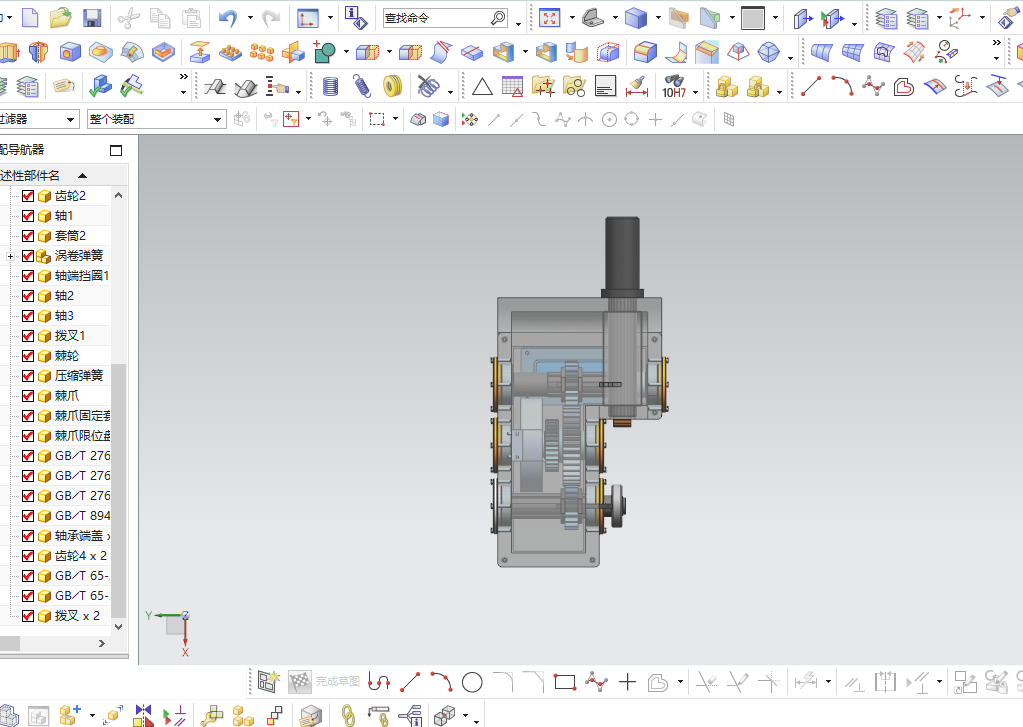Select 轴端挡圈1 in the component tree

(81, 276)
